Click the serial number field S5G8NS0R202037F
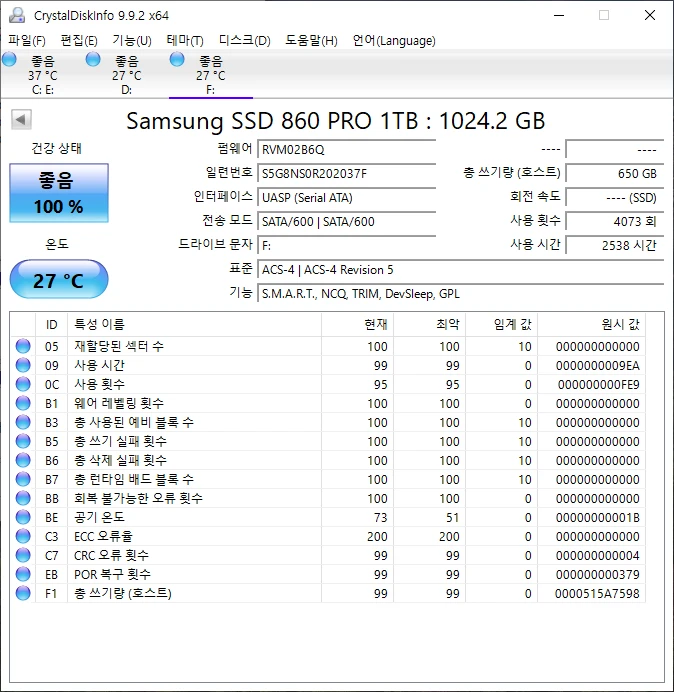Image resolution: width=674 pixels, height=692 pixels. click(x=346, y=173)
